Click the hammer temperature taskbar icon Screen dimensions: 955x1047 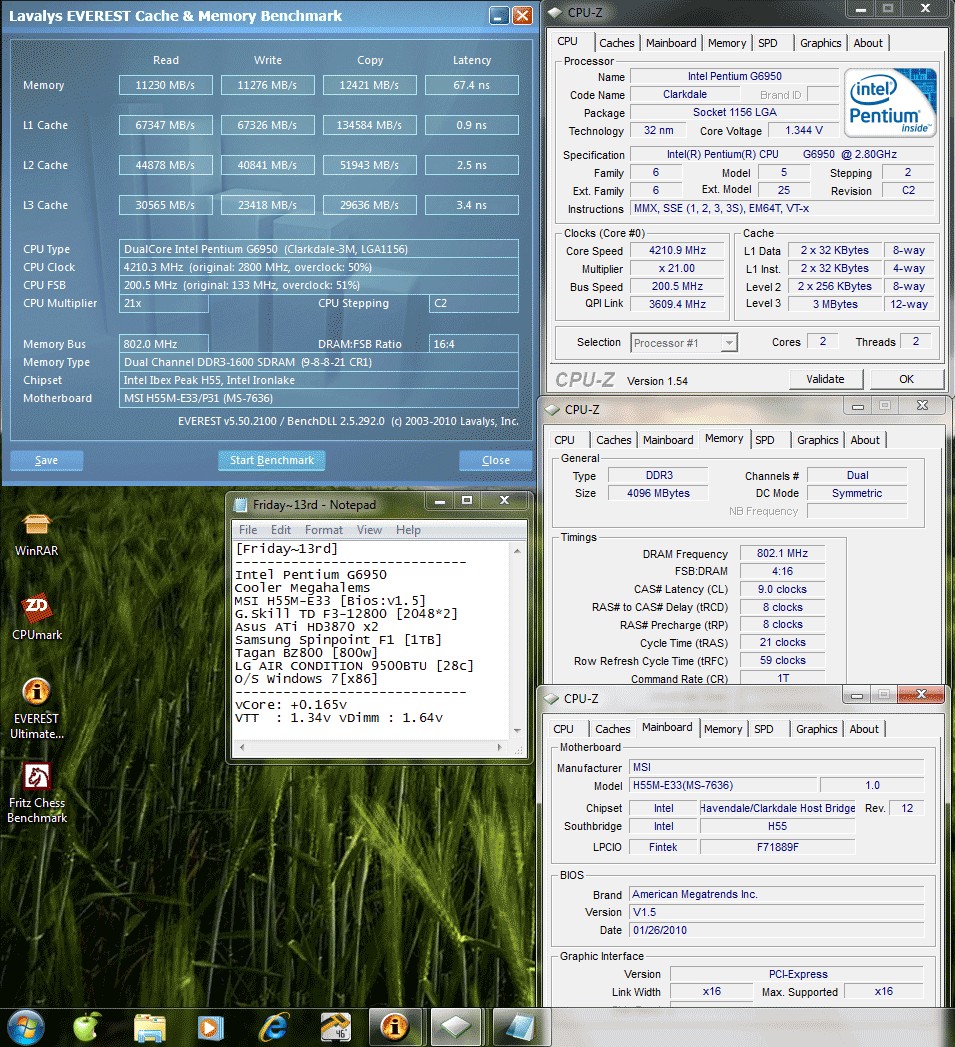pos(335,1028)
